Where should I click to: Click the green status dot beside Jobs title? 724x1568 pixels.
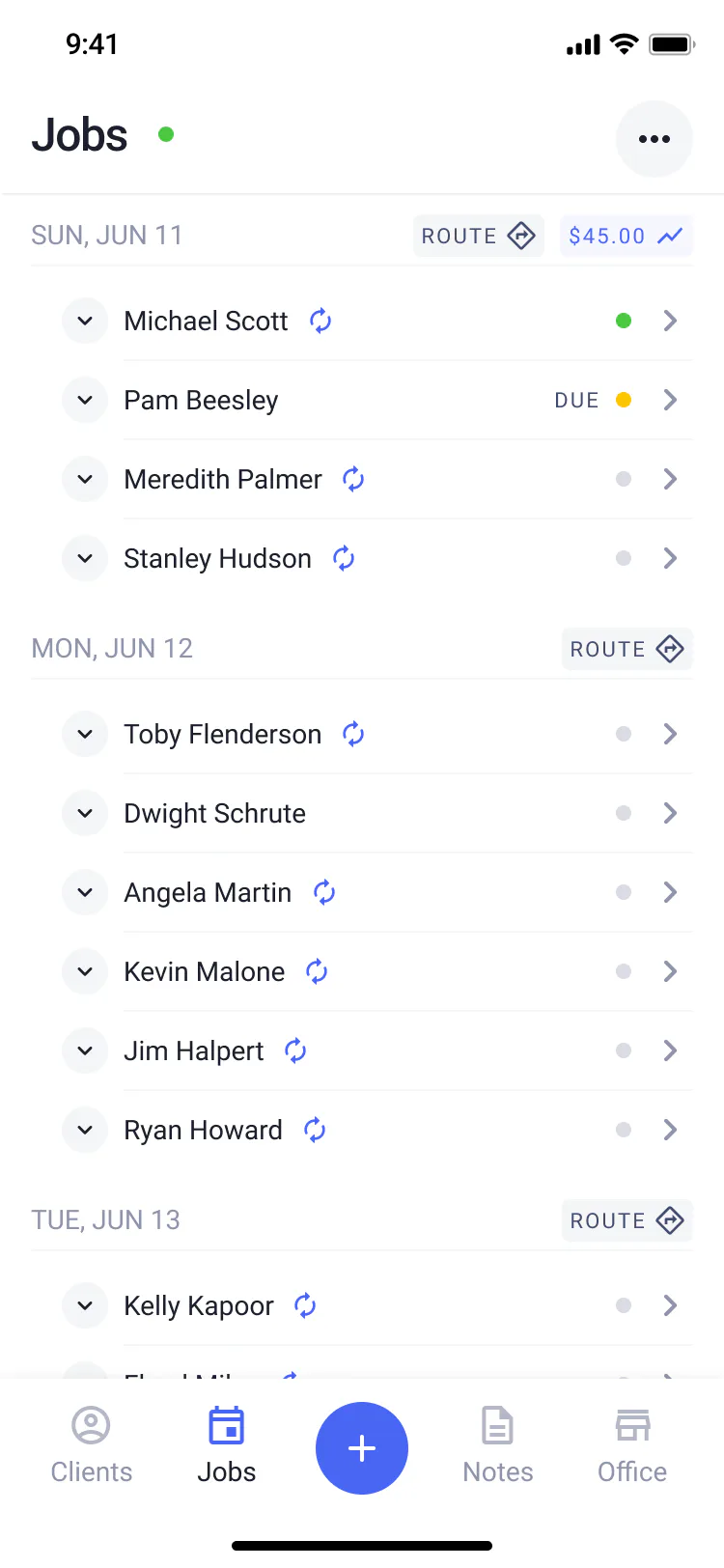click(166, 134)
